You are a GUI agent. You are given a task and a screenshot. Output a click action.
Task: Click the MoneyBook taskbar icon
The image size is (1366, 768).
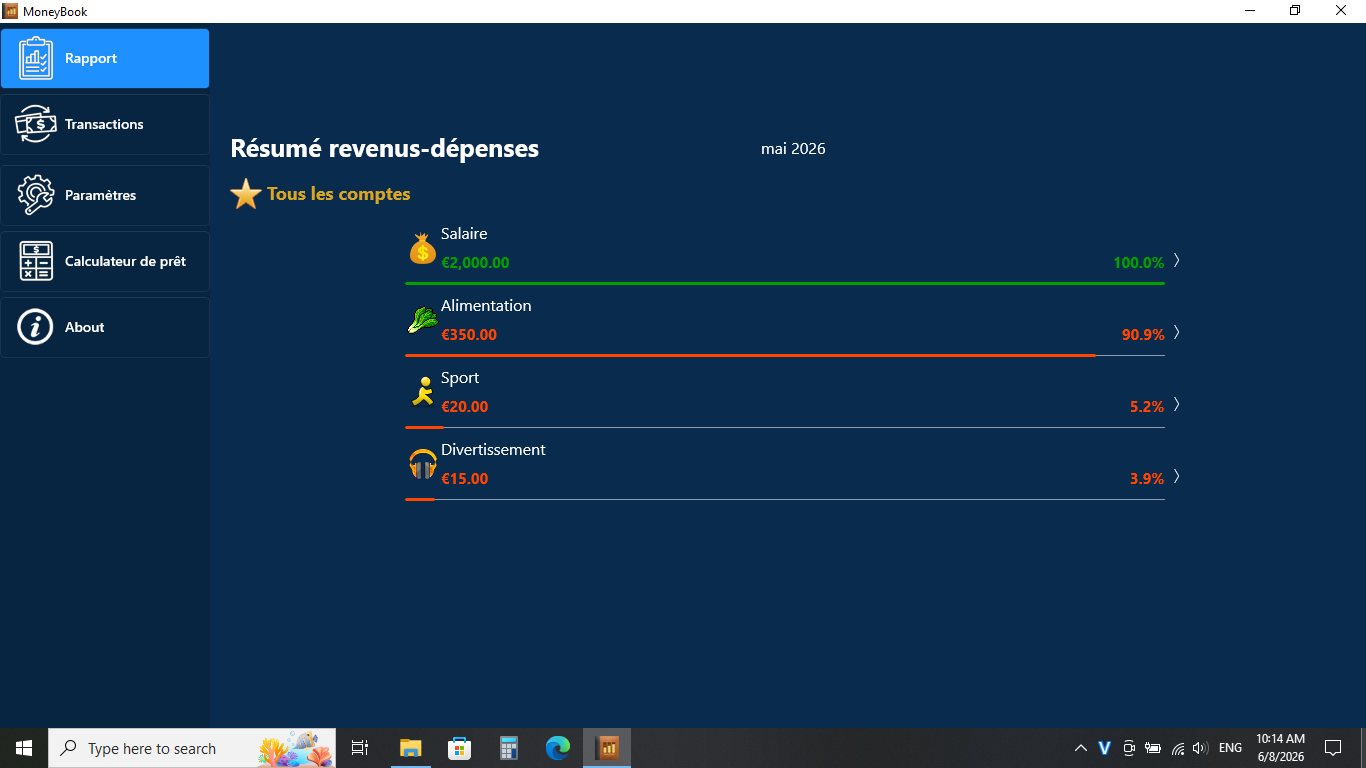[x=607, y=748]
